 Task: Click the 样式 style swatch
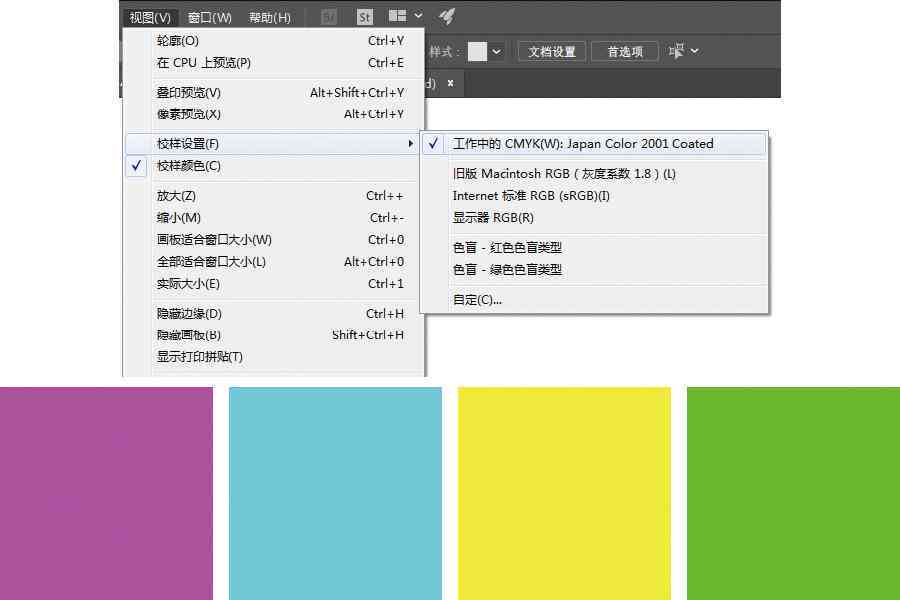tap(477, 51)
